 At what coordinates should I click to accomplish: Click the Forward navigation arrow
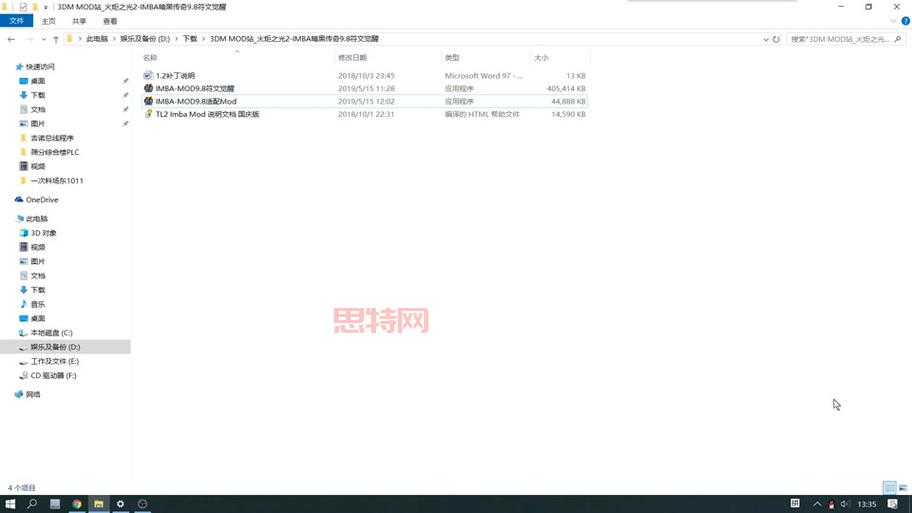30,39
